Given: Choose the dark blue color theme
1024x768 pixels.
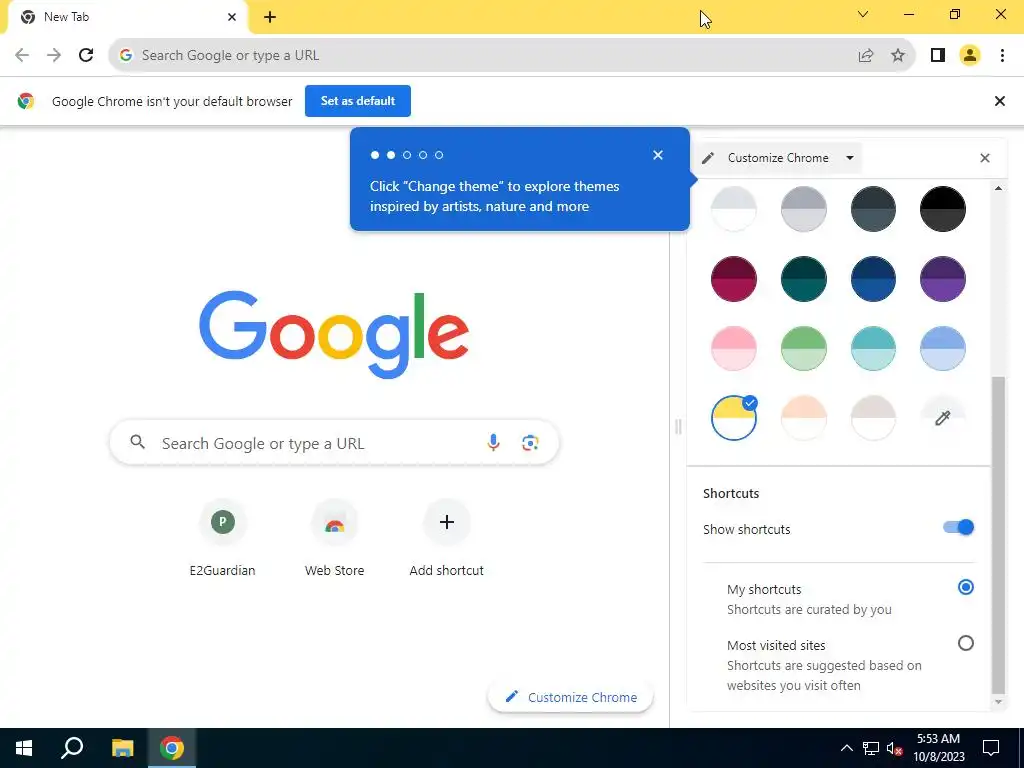Looking at the screenshot, I should [x=873, y=279].
